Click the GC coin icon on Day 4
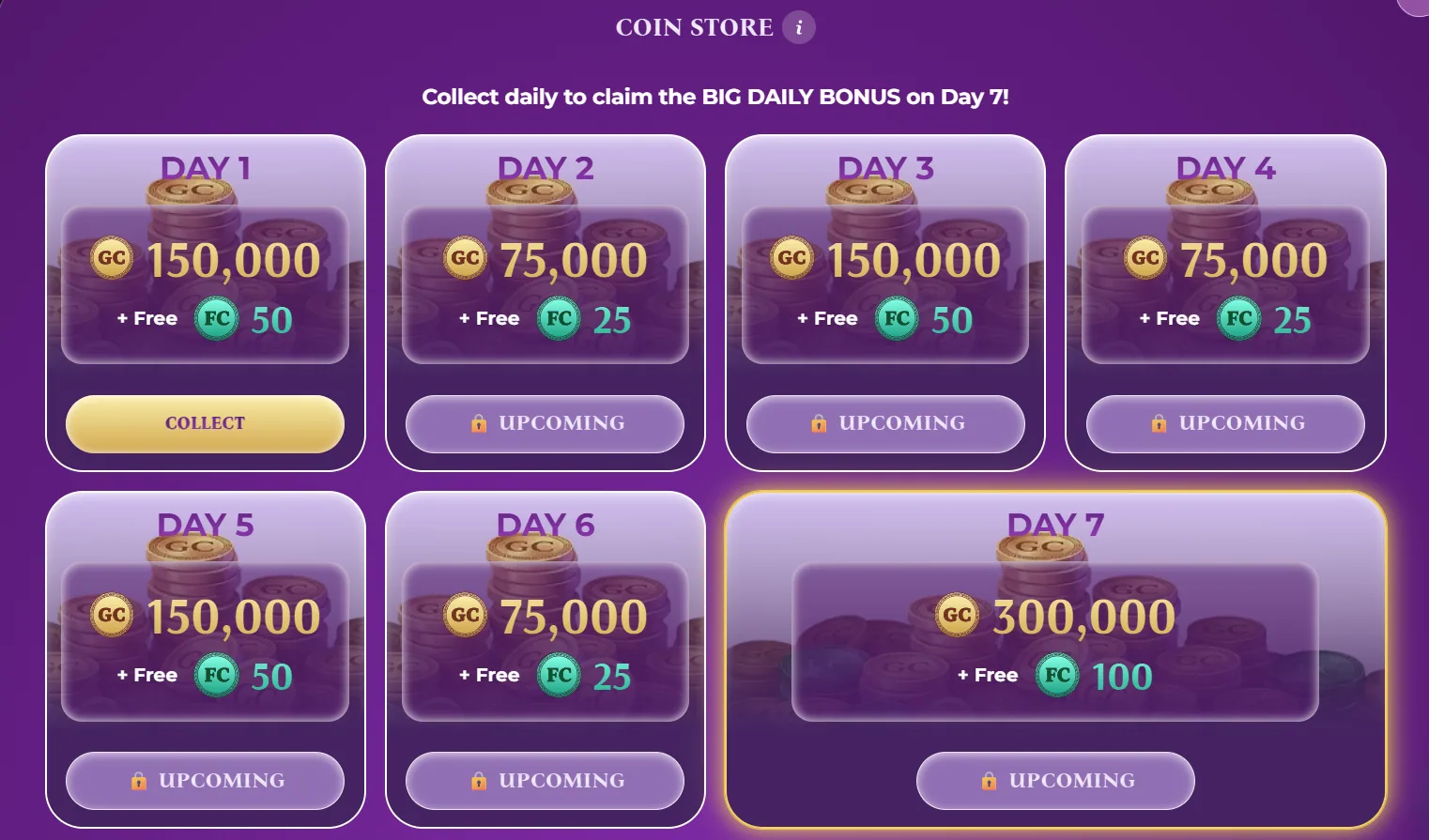Image resolution: width=1429 pixels, height=840 pixels. click(x=1145, y=258)
